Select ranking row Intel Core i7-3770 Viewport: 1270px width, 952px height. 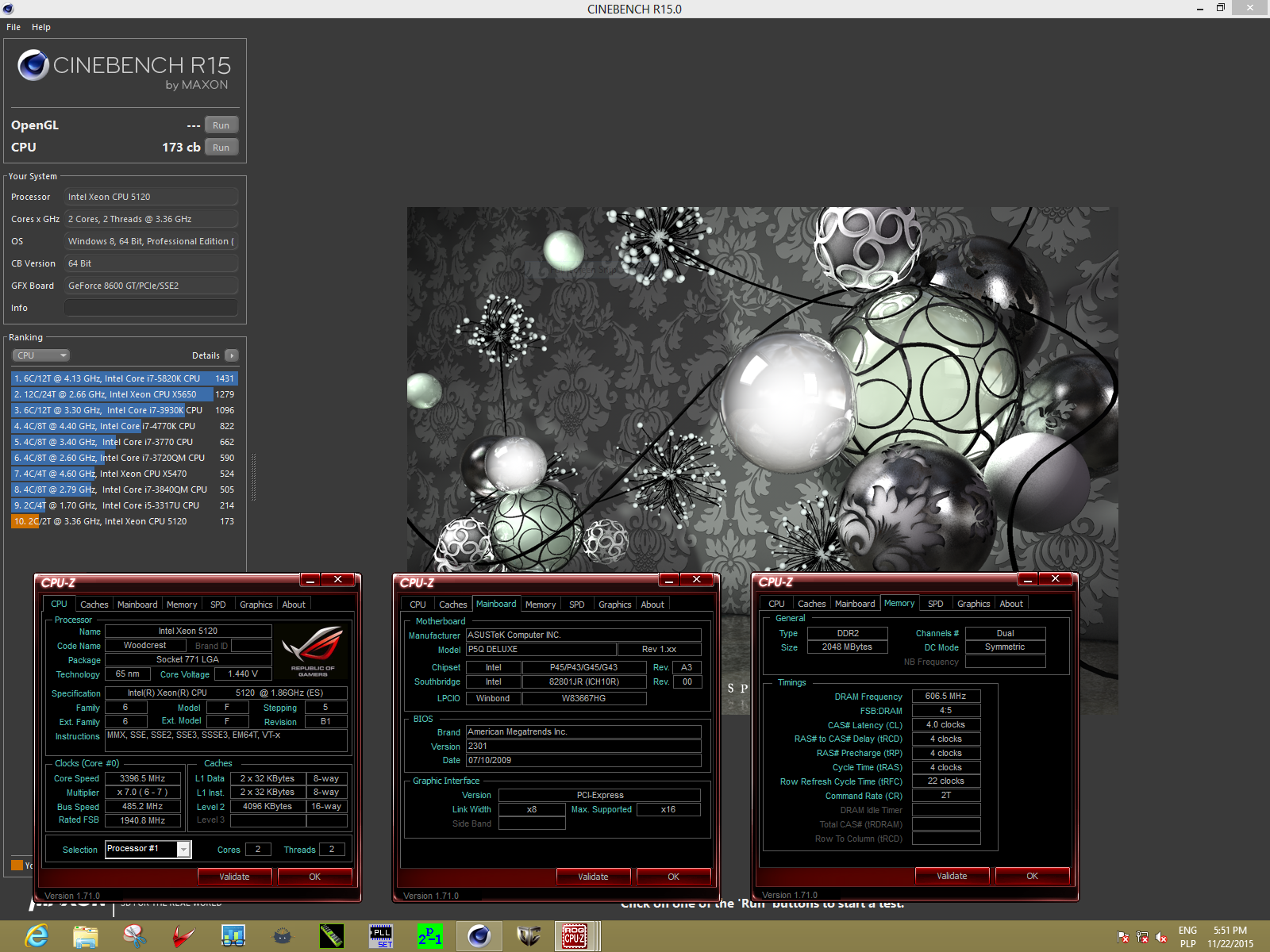[x=125, y=442]
